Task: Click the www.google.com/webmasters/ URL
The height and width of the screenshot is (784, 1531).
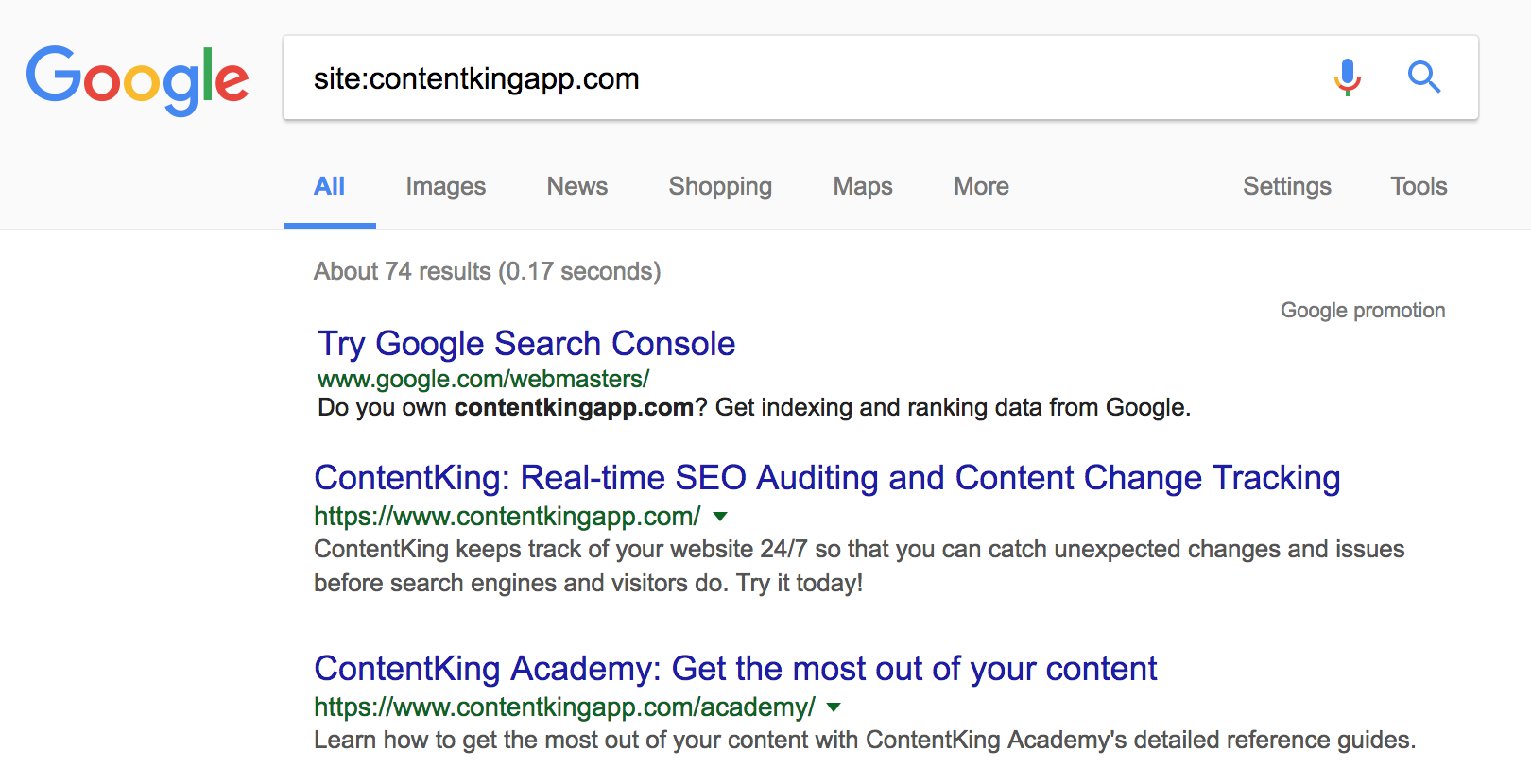Action: [x=483, y=380]
